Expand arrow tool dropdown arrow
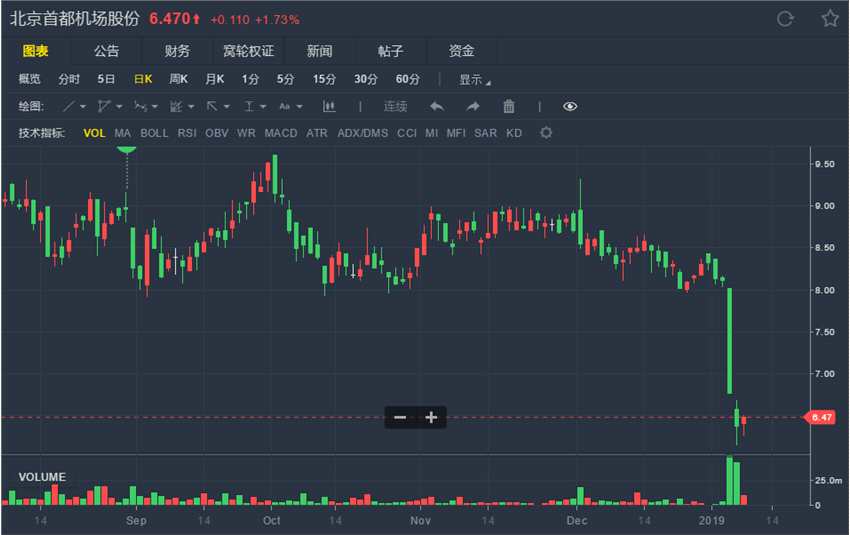The image size is (850, 535). point(227,107)
